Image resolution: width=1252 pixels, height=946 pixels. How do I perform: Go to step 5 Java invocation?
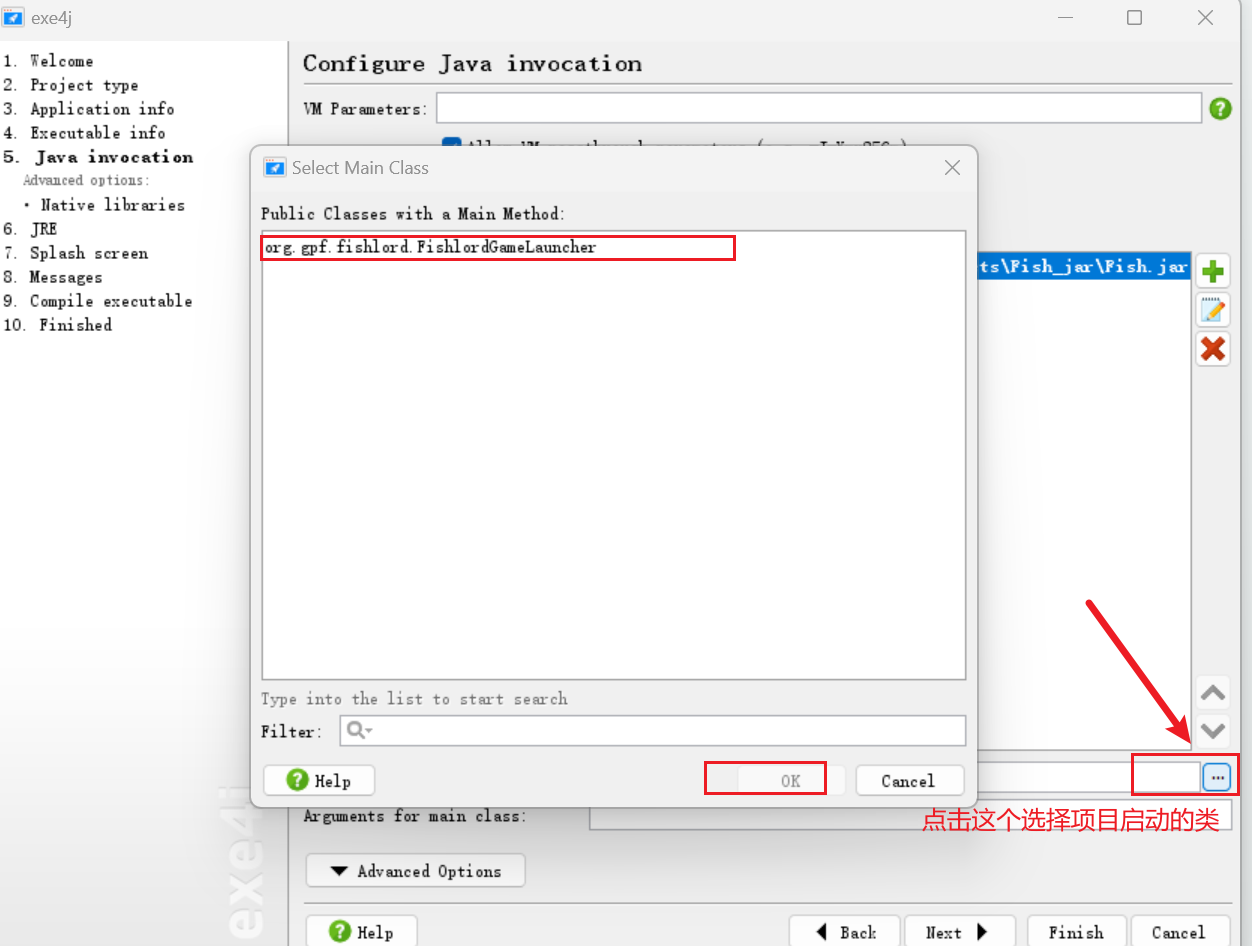[98, 157]
